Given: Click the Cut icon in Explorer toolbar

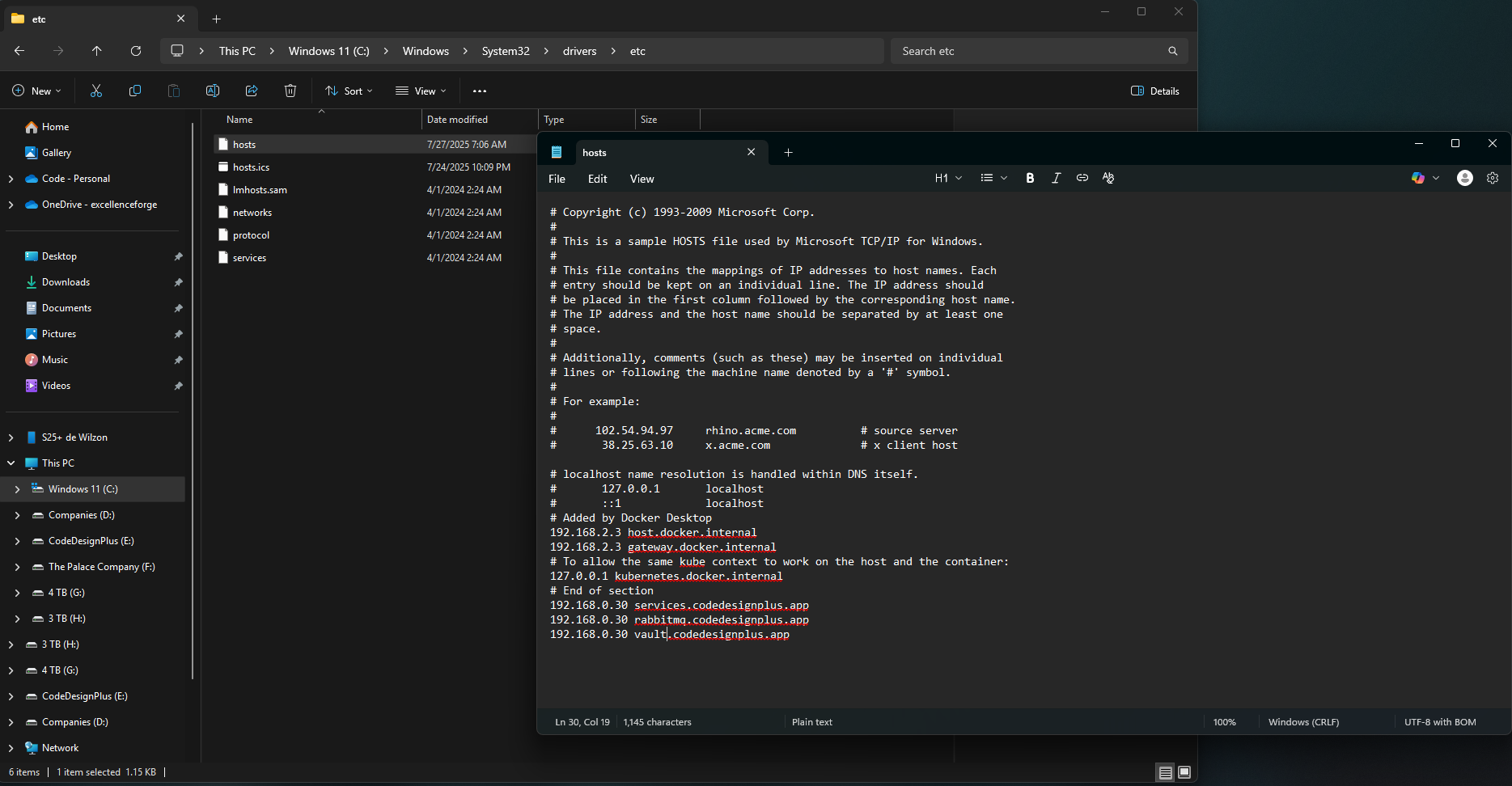Looking at the screenshot, I should 96,91.
